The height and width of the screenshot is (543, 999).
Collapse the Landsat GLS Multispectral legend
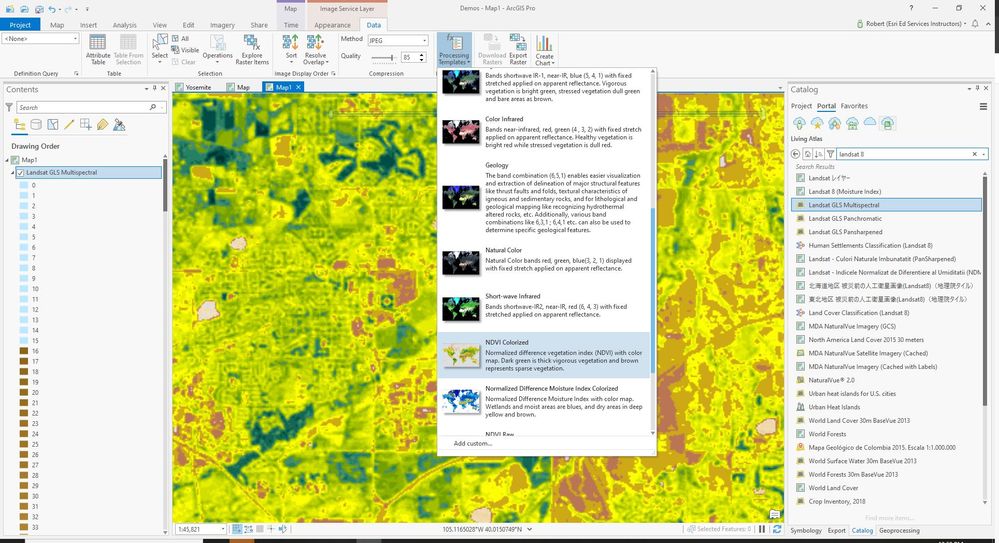(x=13, y=173)
